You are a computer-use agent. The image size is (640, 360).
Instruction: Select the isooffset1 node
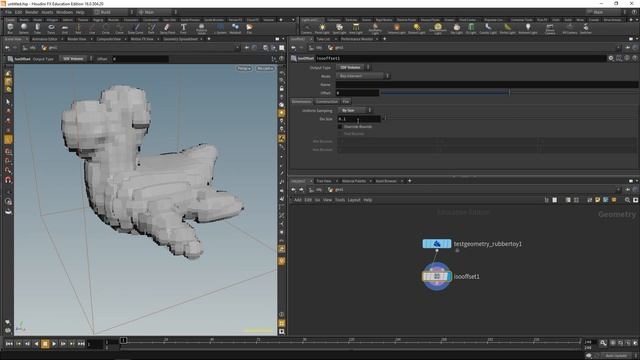pyautogui.click(x=437, y=276)
